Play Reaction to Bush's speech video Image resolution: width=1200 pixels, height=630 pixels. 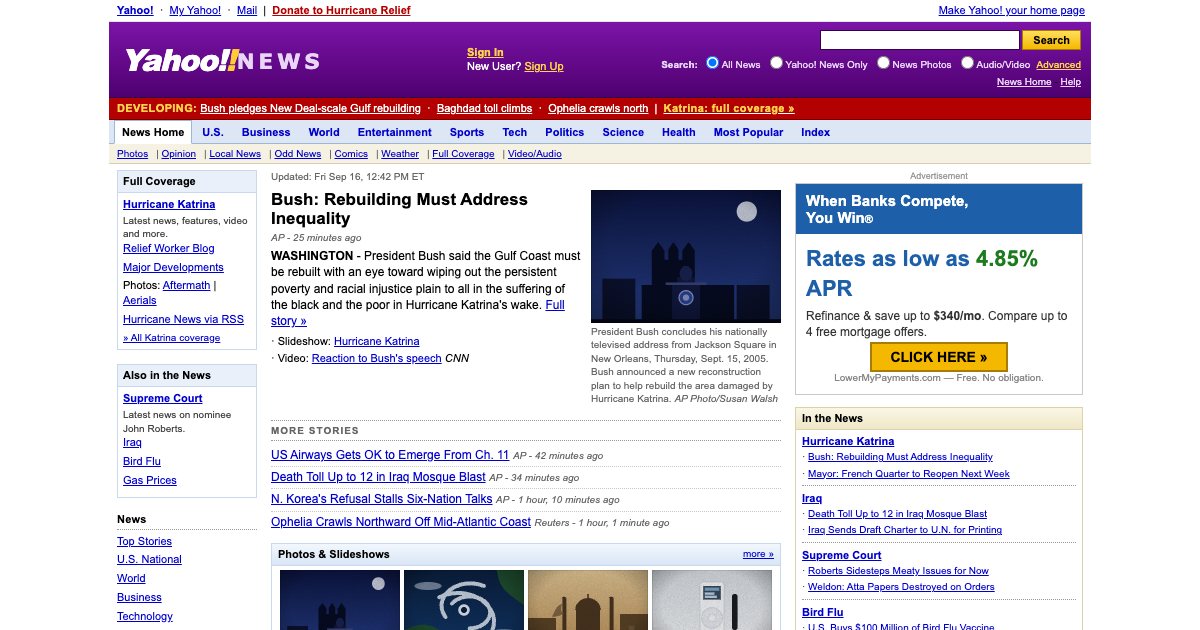coord(376,358)
